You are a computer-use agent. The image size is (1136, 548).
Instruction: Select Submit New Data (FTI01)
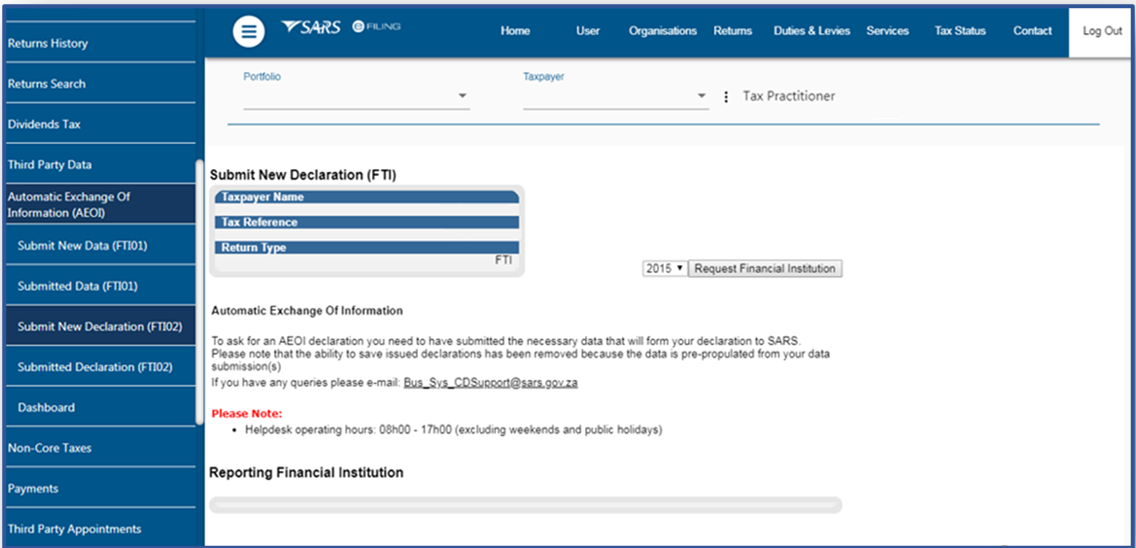[82, 246]
